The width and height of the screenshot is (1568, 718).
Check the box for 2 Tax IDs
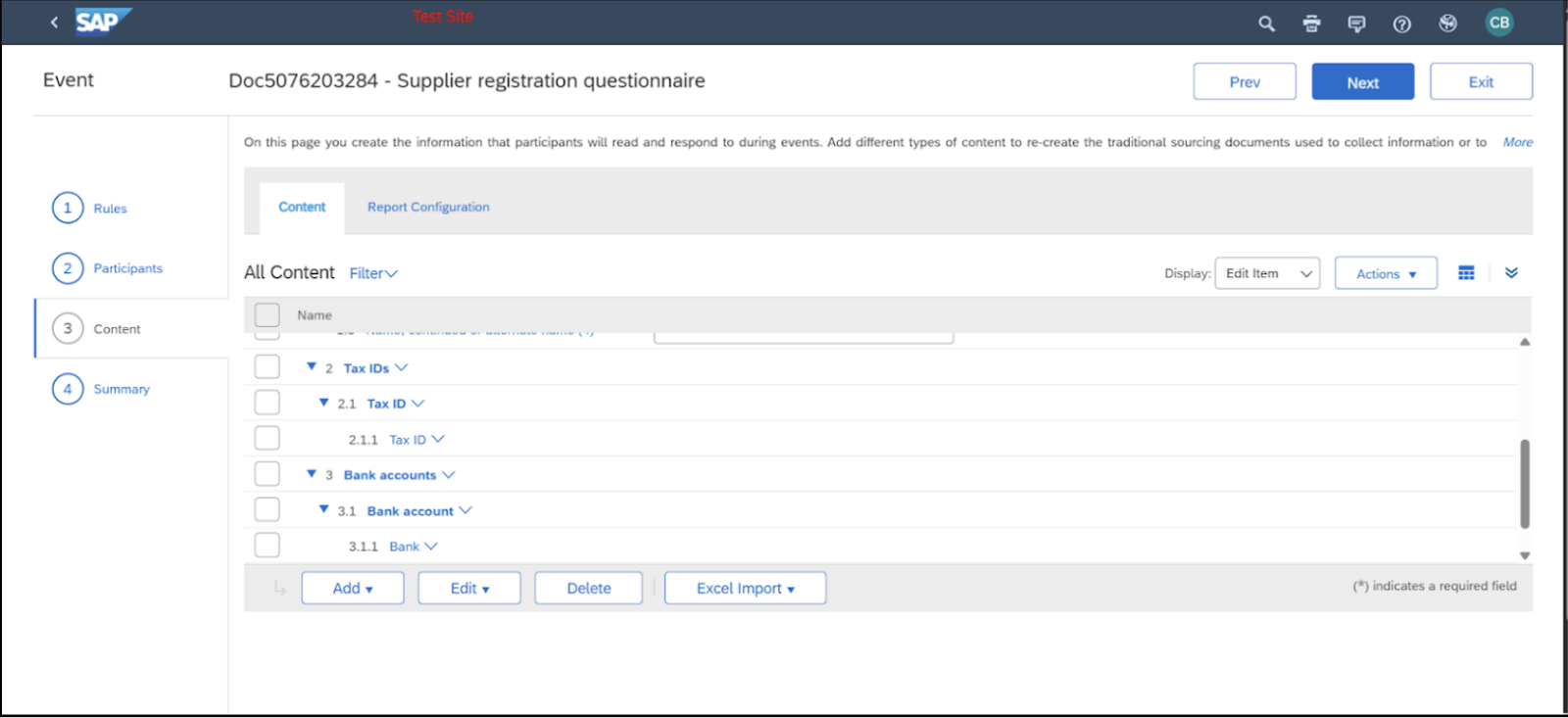point(267,367)
